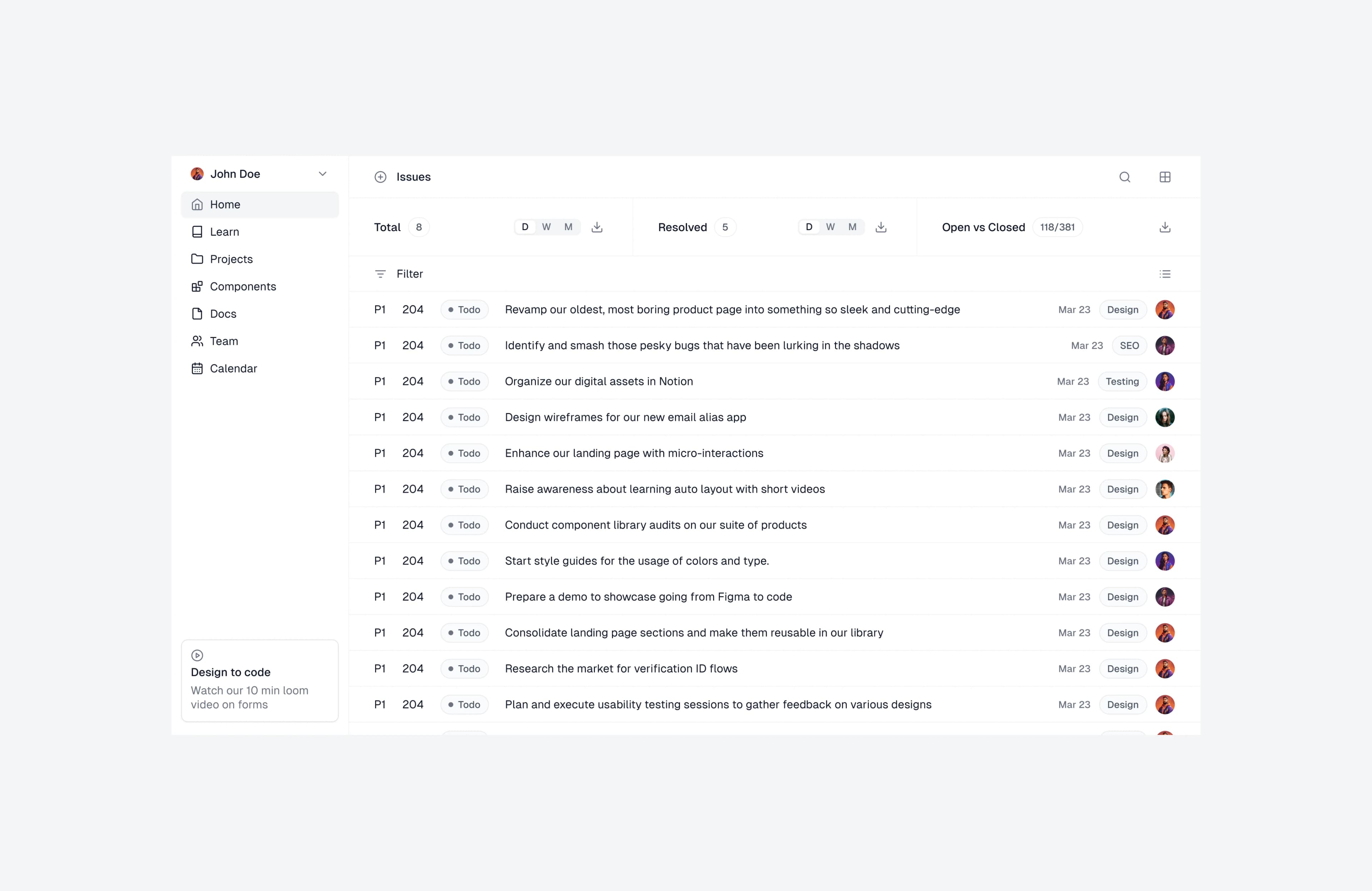Viewport: 1372px width, 891px height.
Task: Expand the John Doe account chevron
Action: 323,174
